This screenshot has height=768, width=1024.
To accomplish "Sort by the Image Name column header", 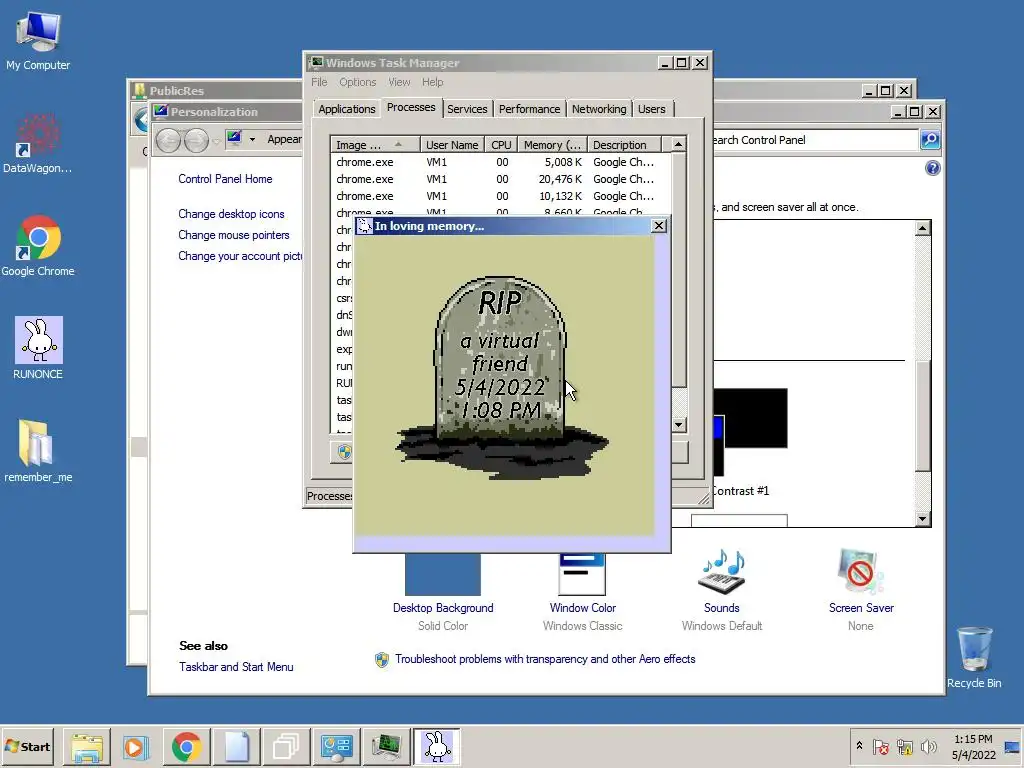I will point(375,145).
